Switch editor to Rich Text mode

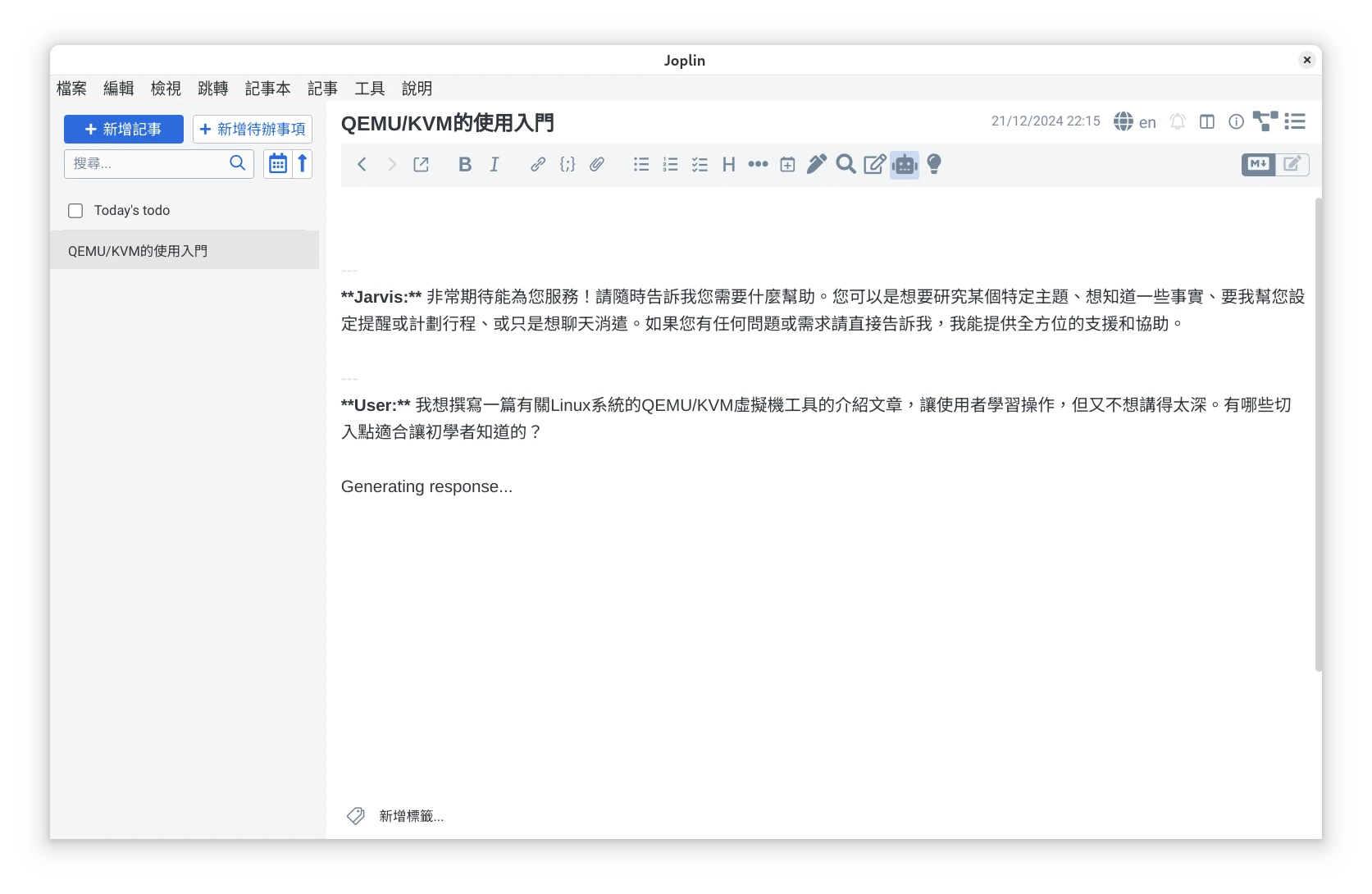click(1291, 164)
